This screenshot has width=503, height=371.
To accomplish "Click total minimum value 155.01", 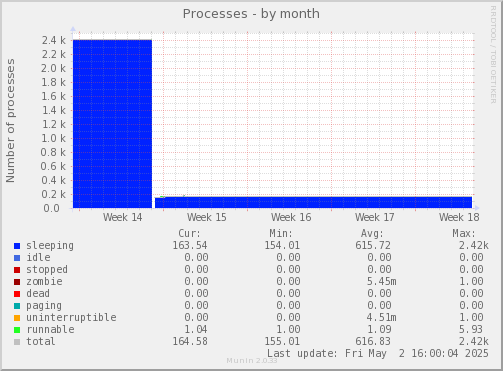I will [x=282, y=341].
